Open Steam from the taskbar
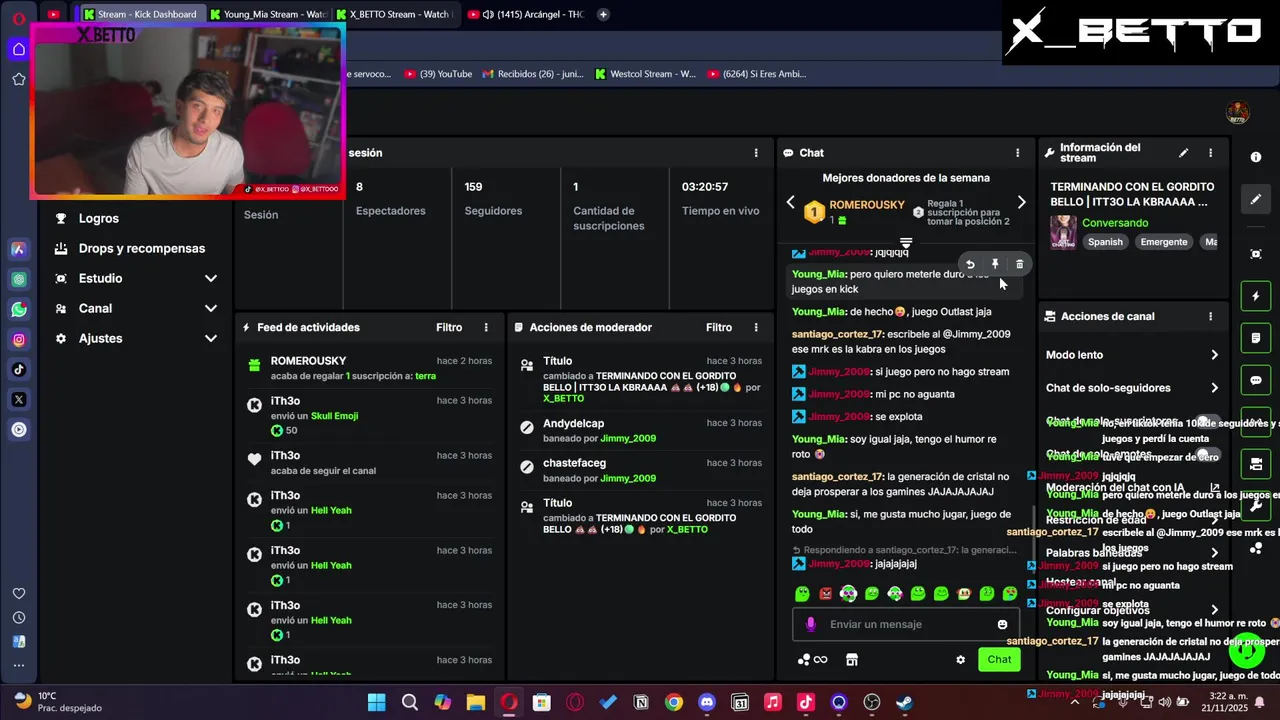This screenshot has width=1280, height=720. pos(904,702)
